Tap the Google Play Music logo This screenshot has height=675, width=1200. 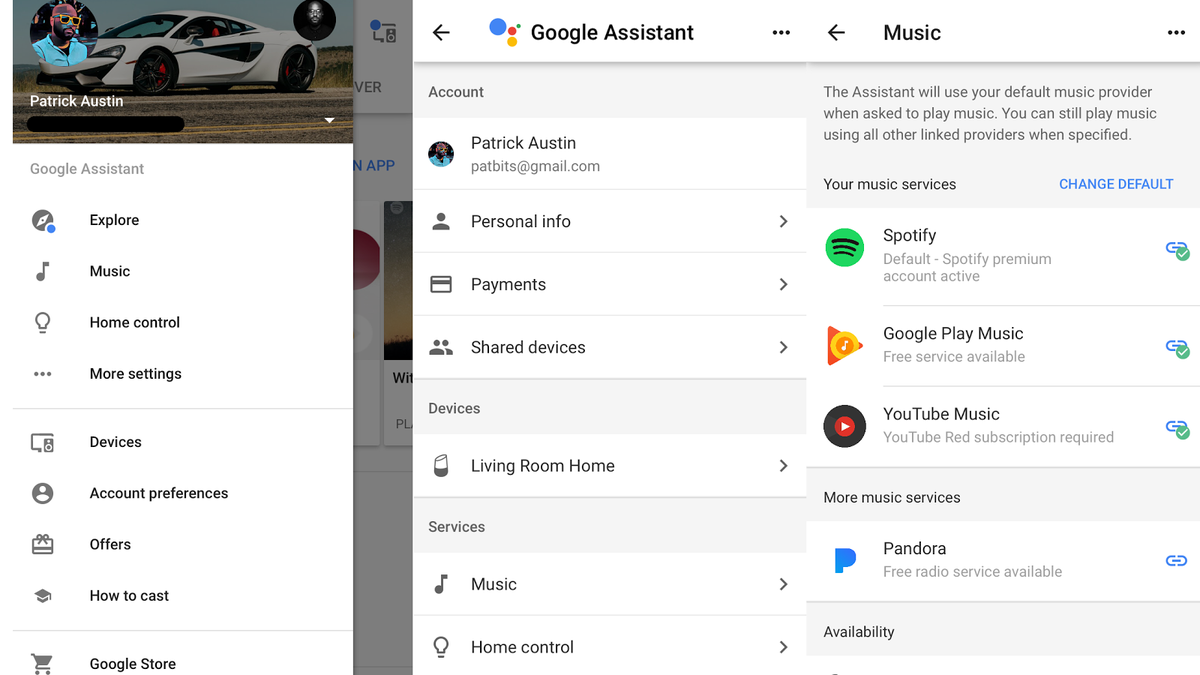pos(845,346)
